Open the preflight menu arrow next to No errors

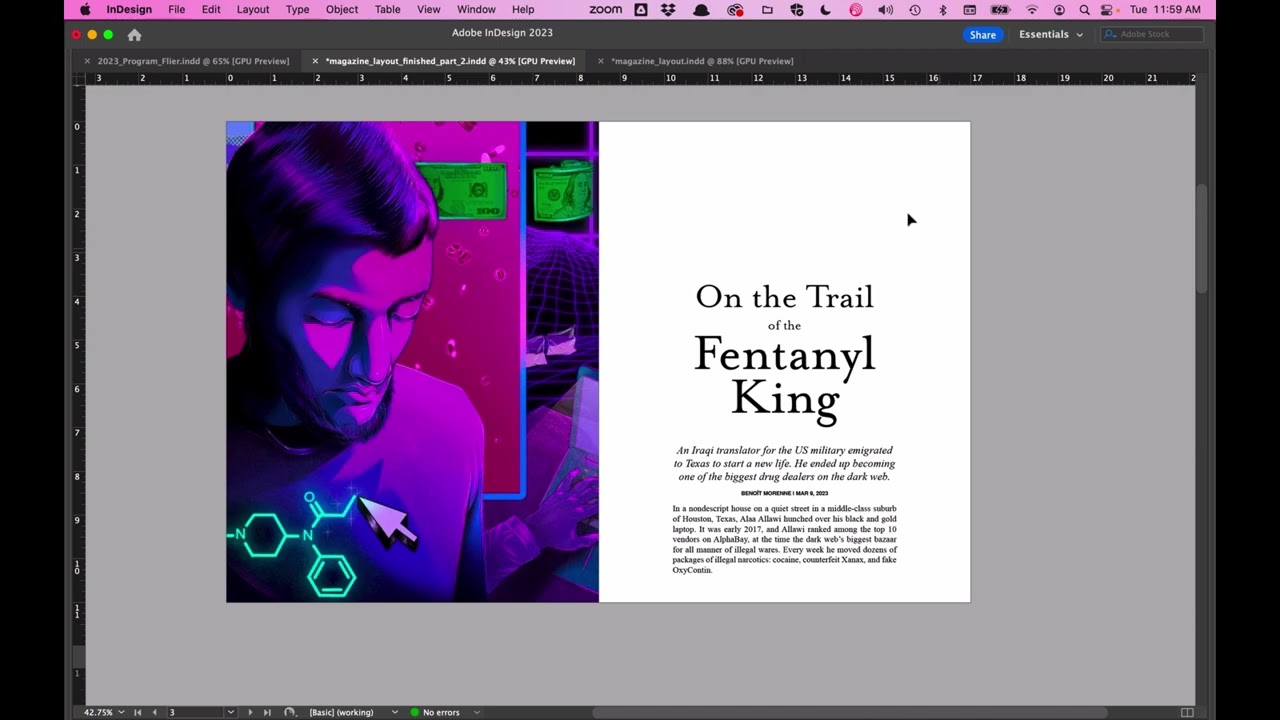point(477,712)
